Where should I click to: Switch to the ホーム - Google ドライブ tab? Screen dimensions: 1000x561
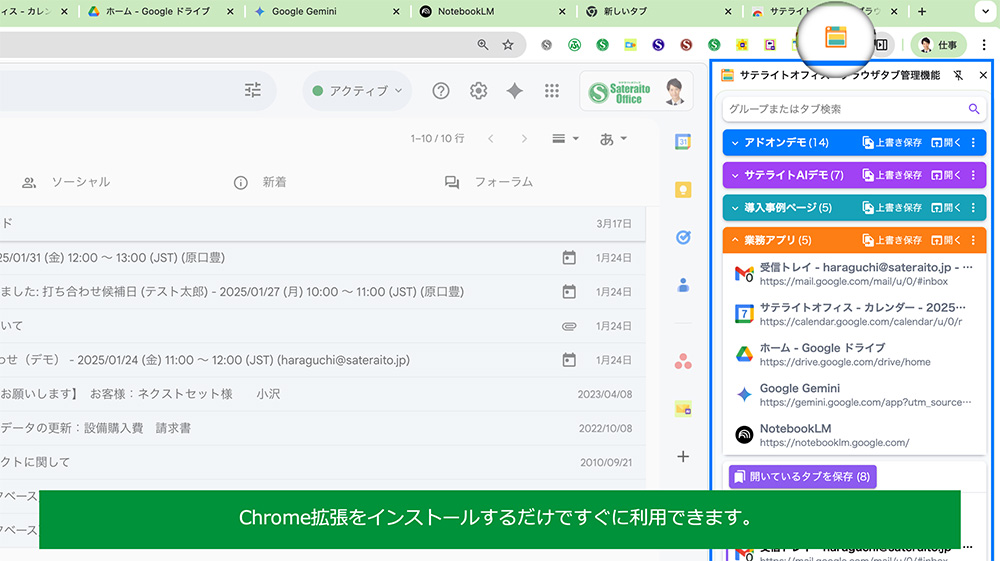tap(157, 11)
